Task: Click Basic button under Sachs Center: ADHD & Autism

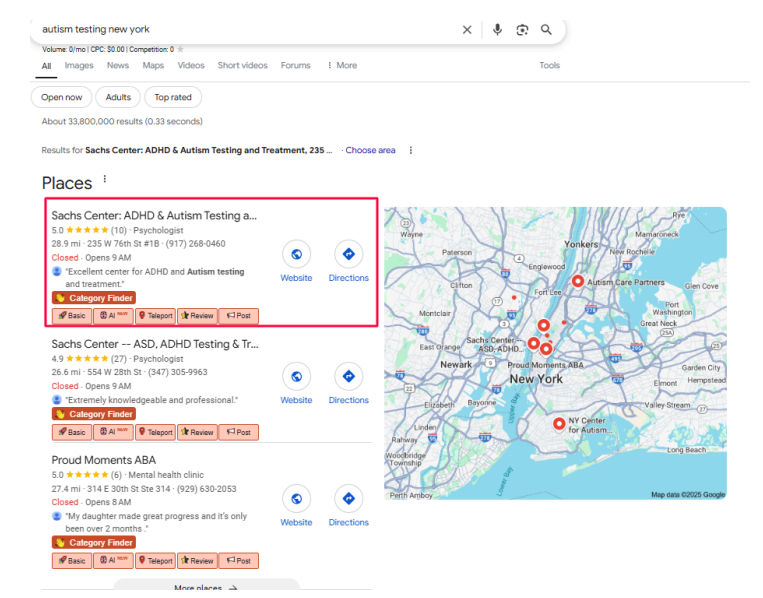Action: pyautogui.click(x=72, y=316)
